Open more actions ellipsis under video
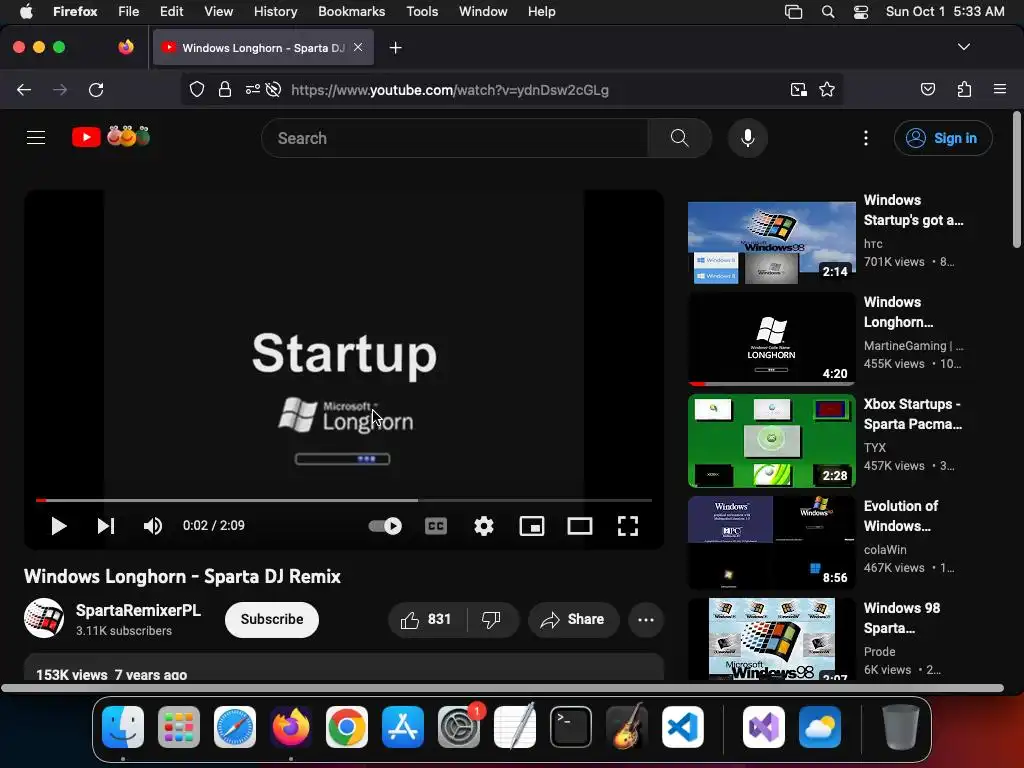 click(646, 619)
